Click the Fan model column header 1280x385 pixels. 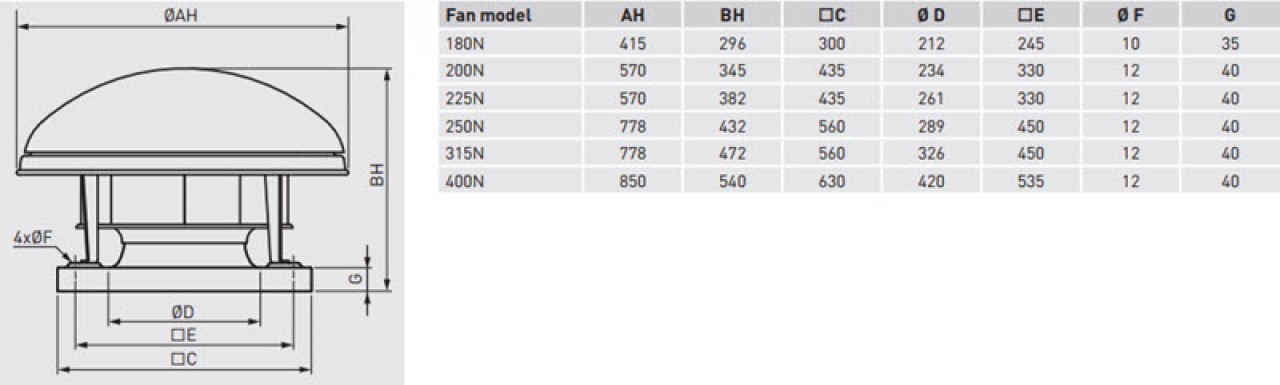[x=488, y=16]
